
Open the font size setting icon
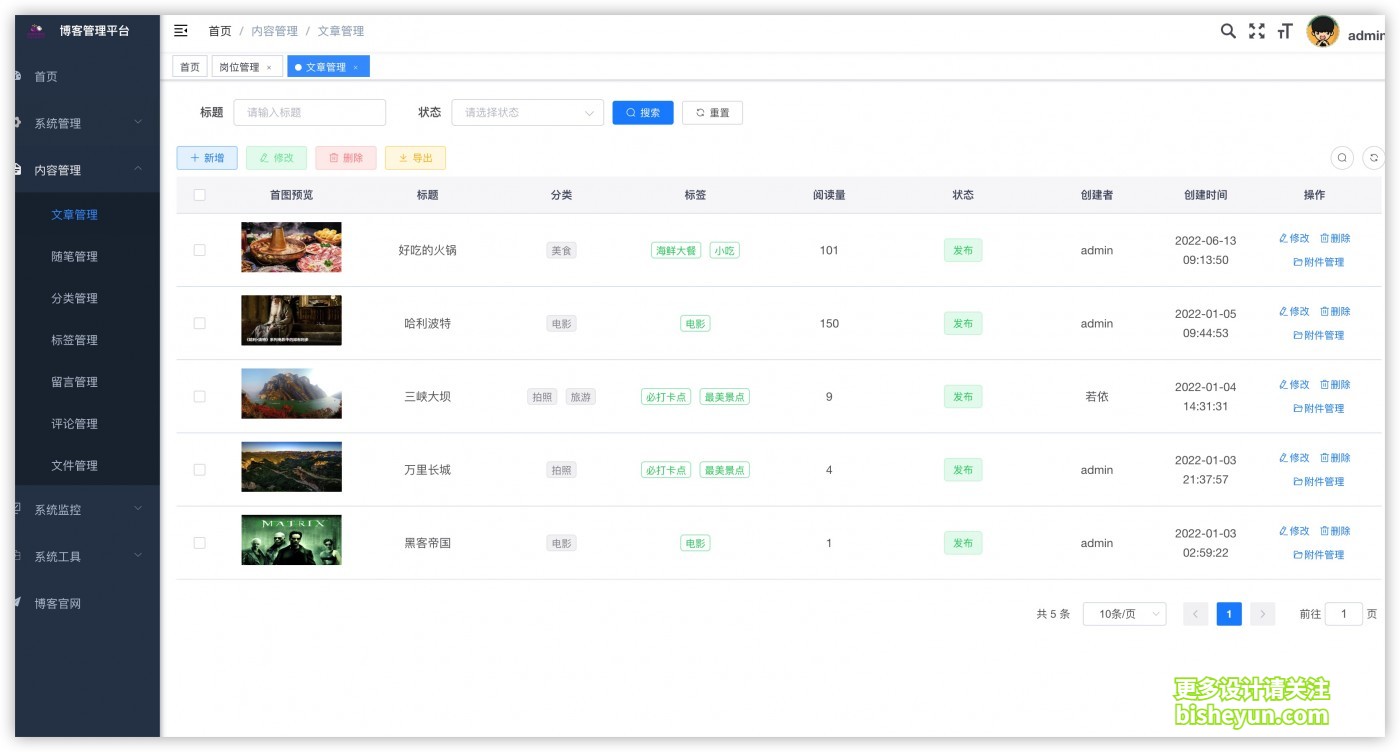[x=1285, y=32]
